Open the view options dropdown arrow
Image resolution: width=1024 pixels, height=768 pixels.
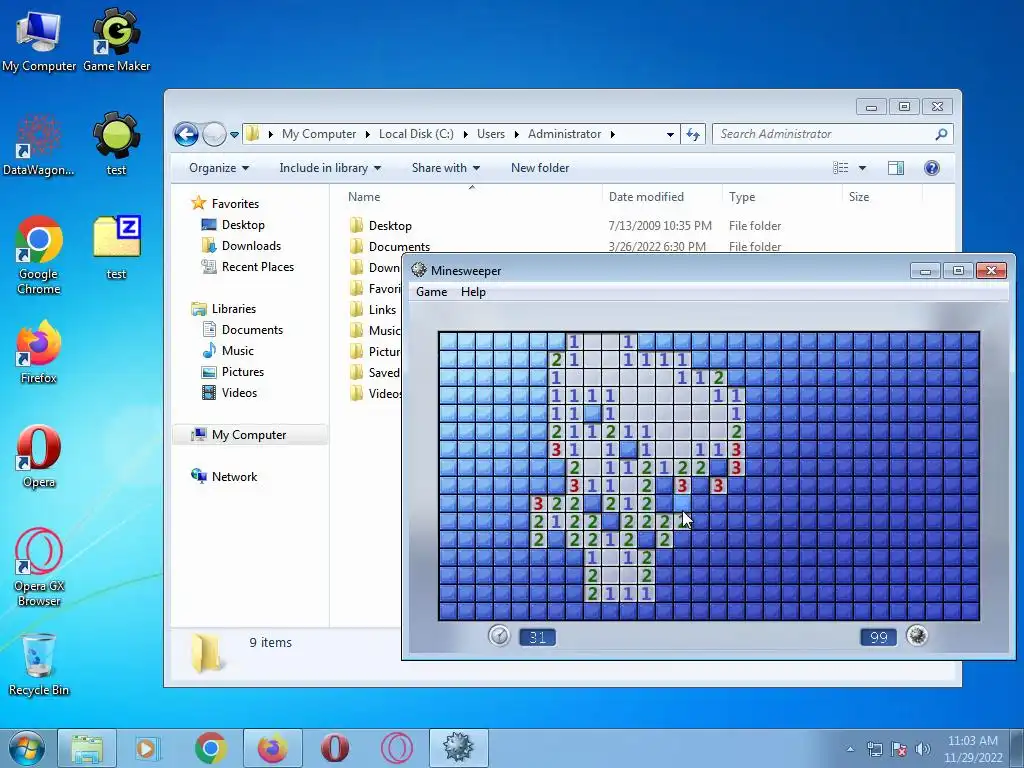862,168
